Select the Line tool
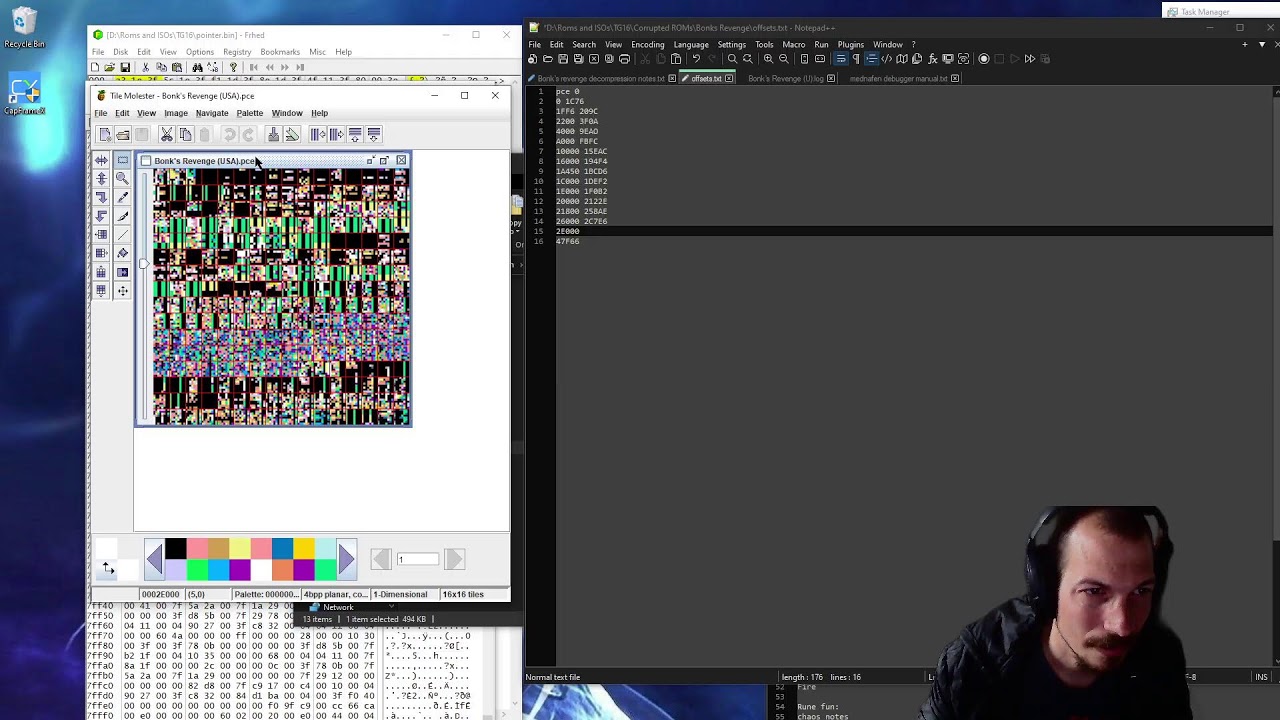 point(122,234)
